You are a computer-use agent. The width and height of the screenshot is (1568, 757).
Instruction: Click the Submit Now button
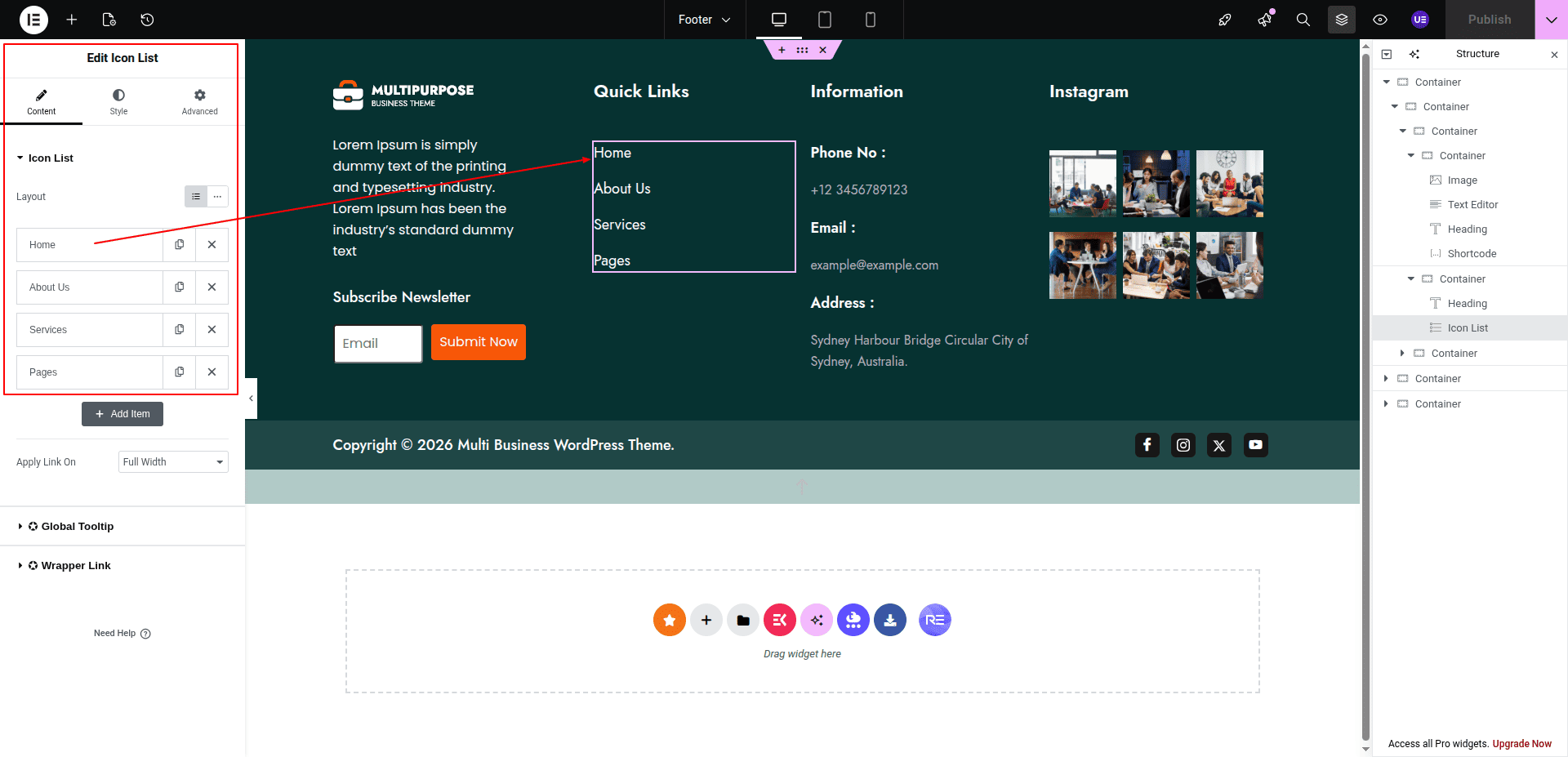[x=479, y=342]
